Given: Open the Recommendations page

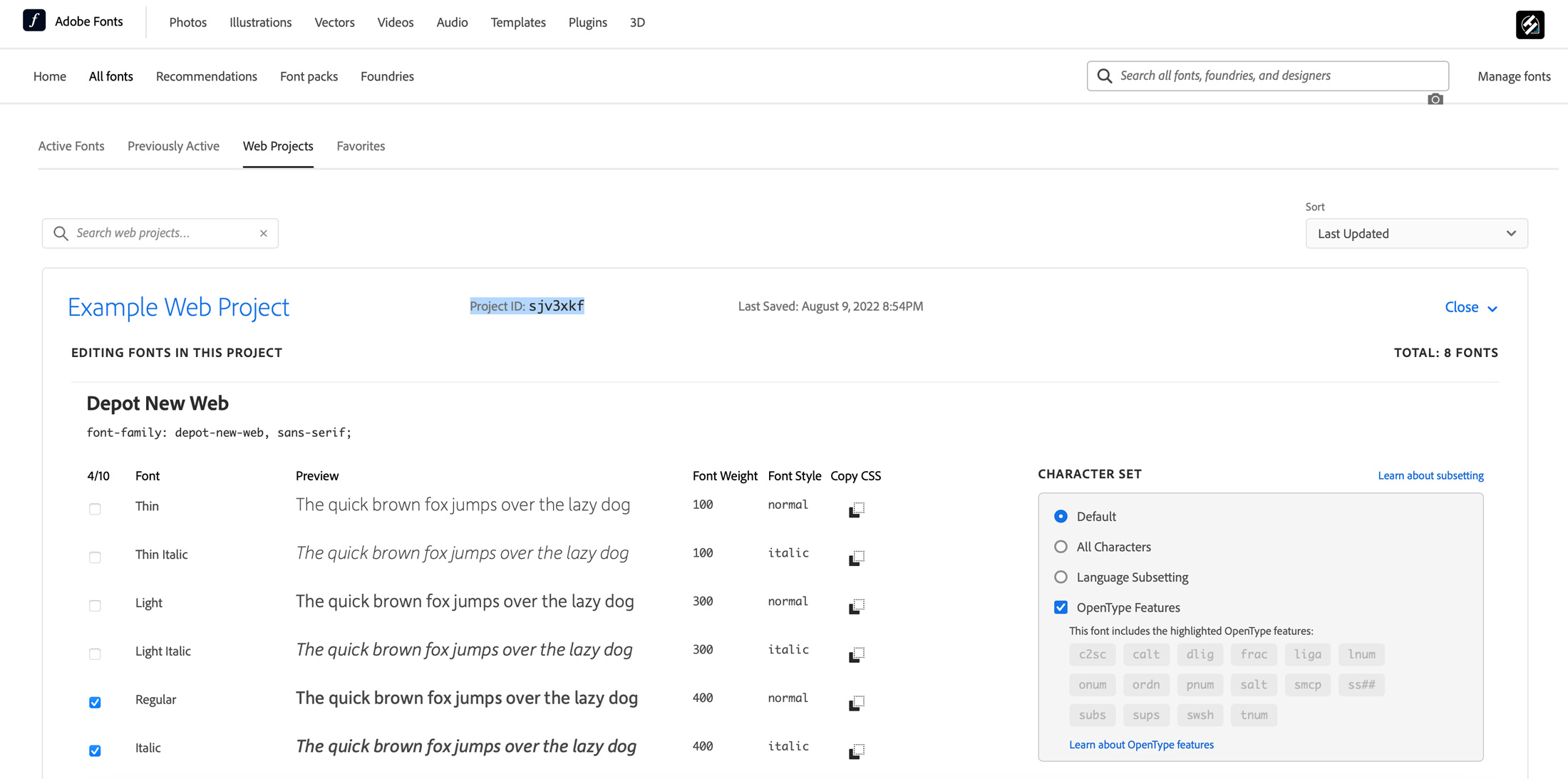Looking at the screenshot, I should (x=207, y=76).
